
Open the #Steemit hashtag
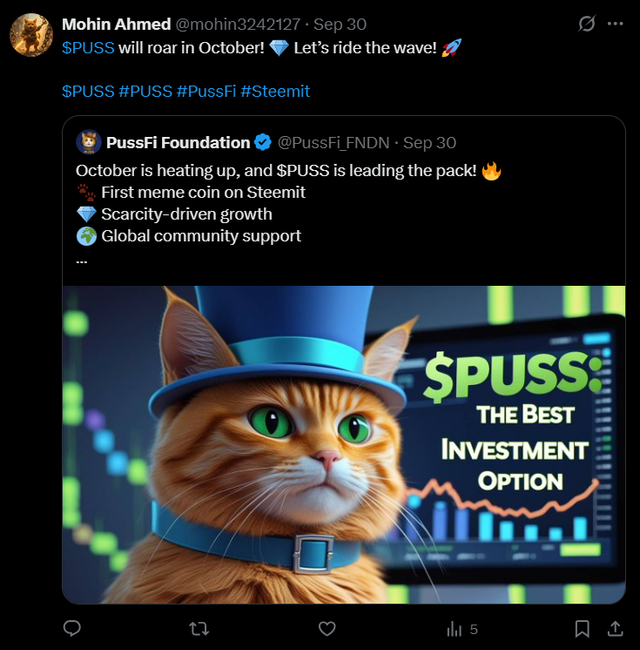(275, 91)
